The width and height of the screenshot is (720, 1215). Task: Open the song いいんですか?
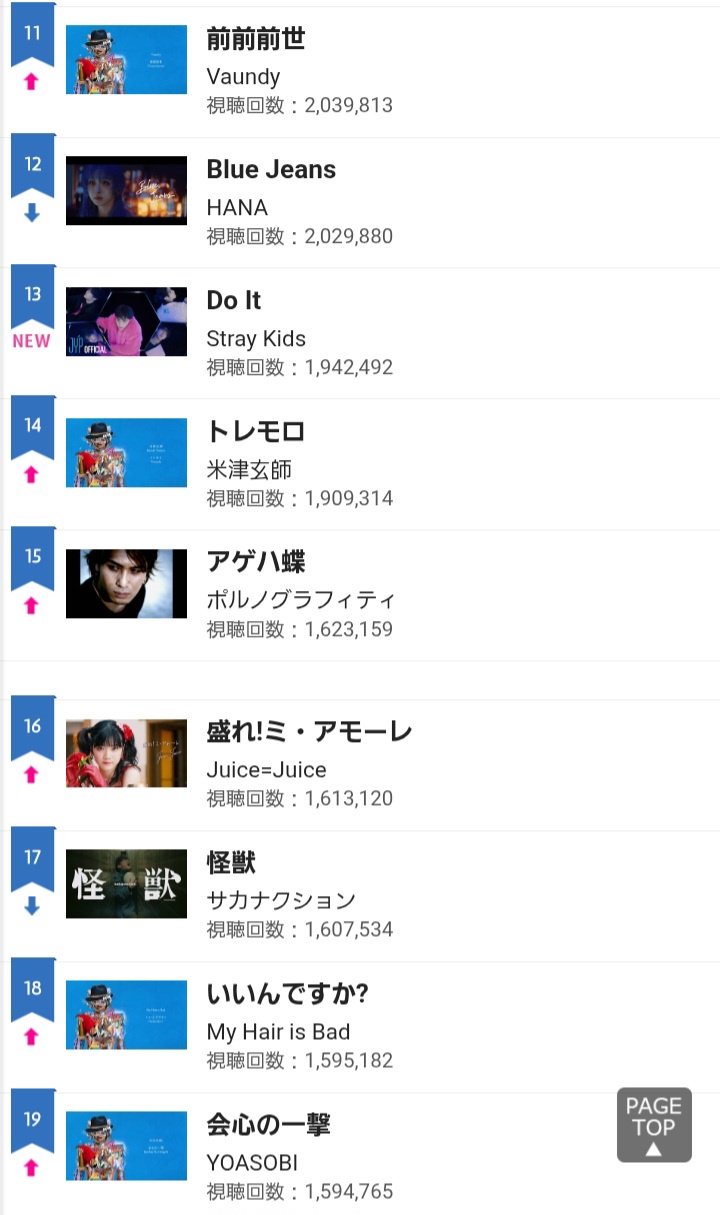point(288,995)
